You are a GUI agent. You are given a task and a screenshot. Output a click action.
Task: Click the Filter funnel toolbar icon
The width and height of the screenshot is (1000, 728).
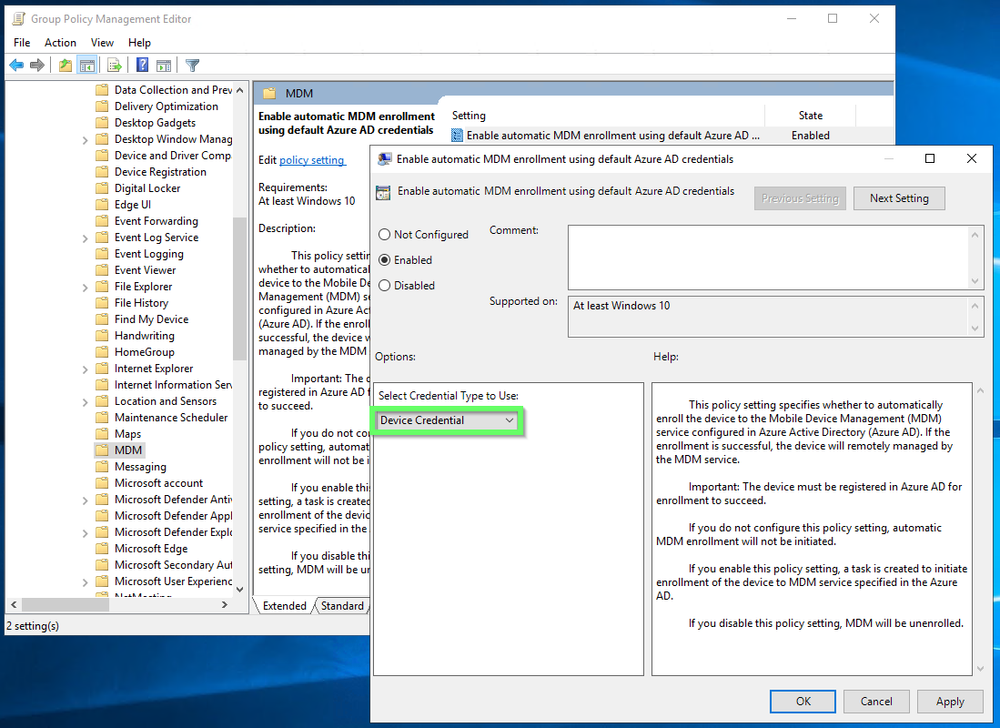192,65
